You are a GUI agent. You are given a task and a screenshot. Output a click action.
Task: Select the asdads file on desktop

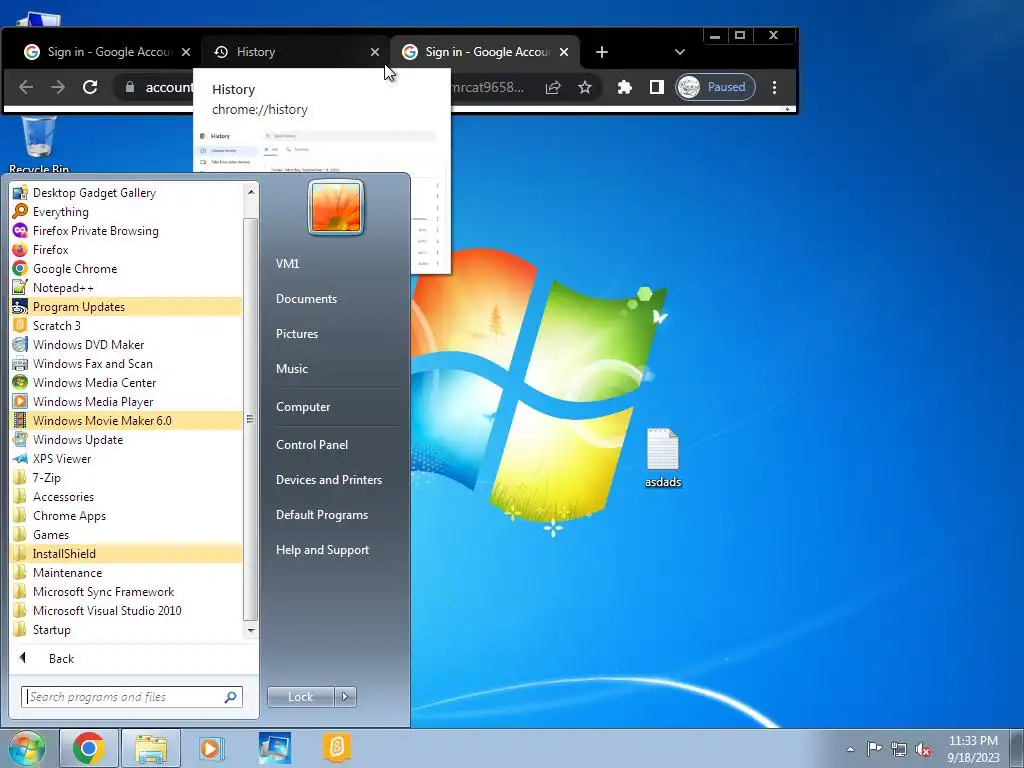(663, 458)
